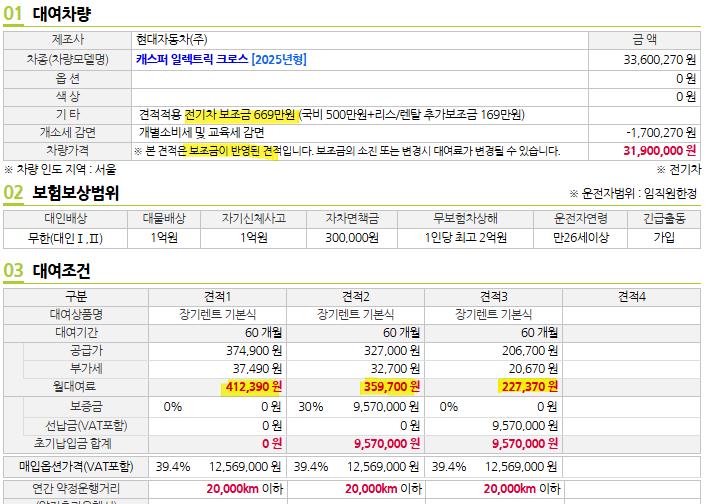Click 12,569,000 원 purchase option in 견적1

[245, 467]
